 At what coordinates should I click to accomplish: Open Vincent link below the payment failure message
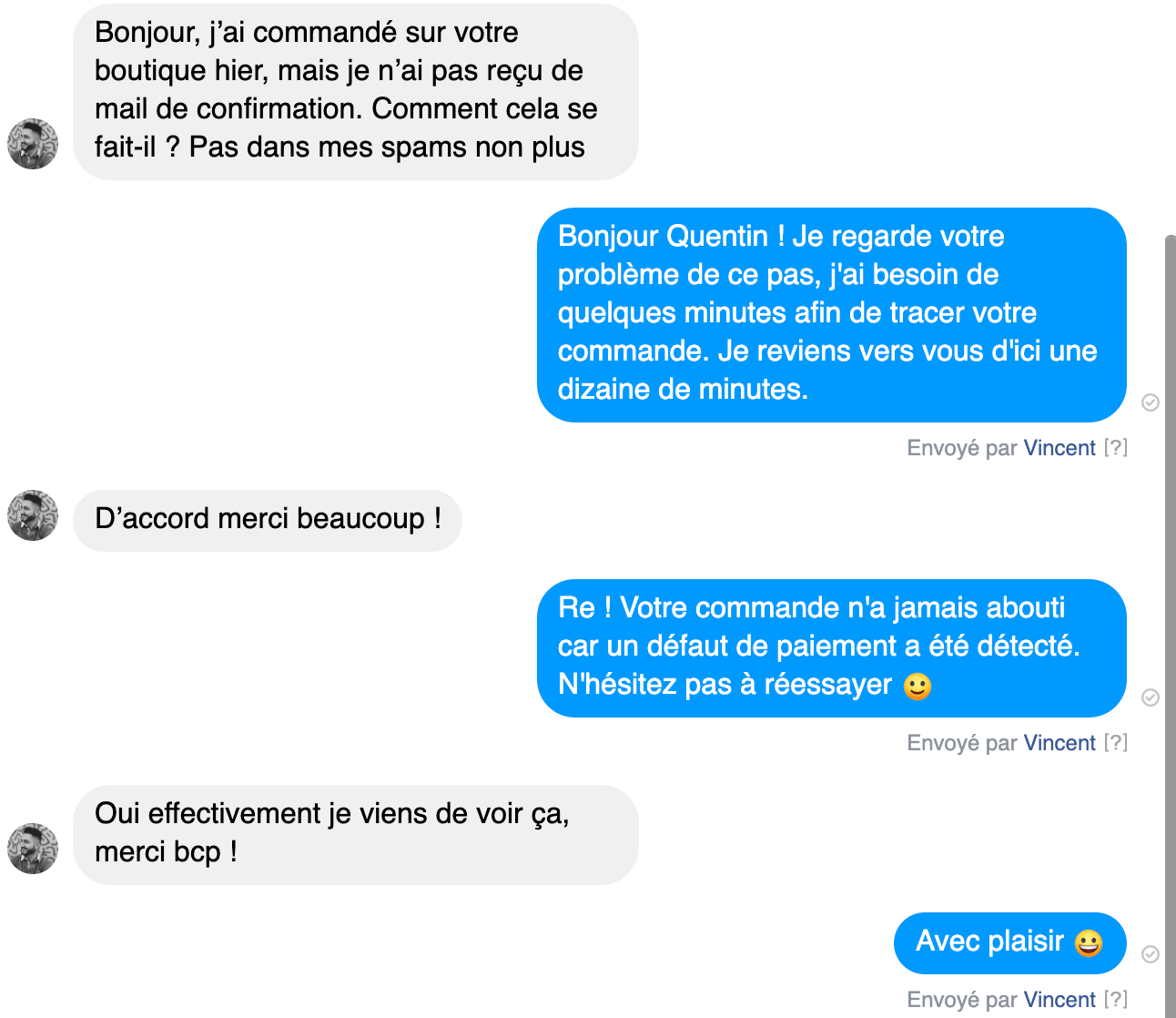[x=1059, y=743]
